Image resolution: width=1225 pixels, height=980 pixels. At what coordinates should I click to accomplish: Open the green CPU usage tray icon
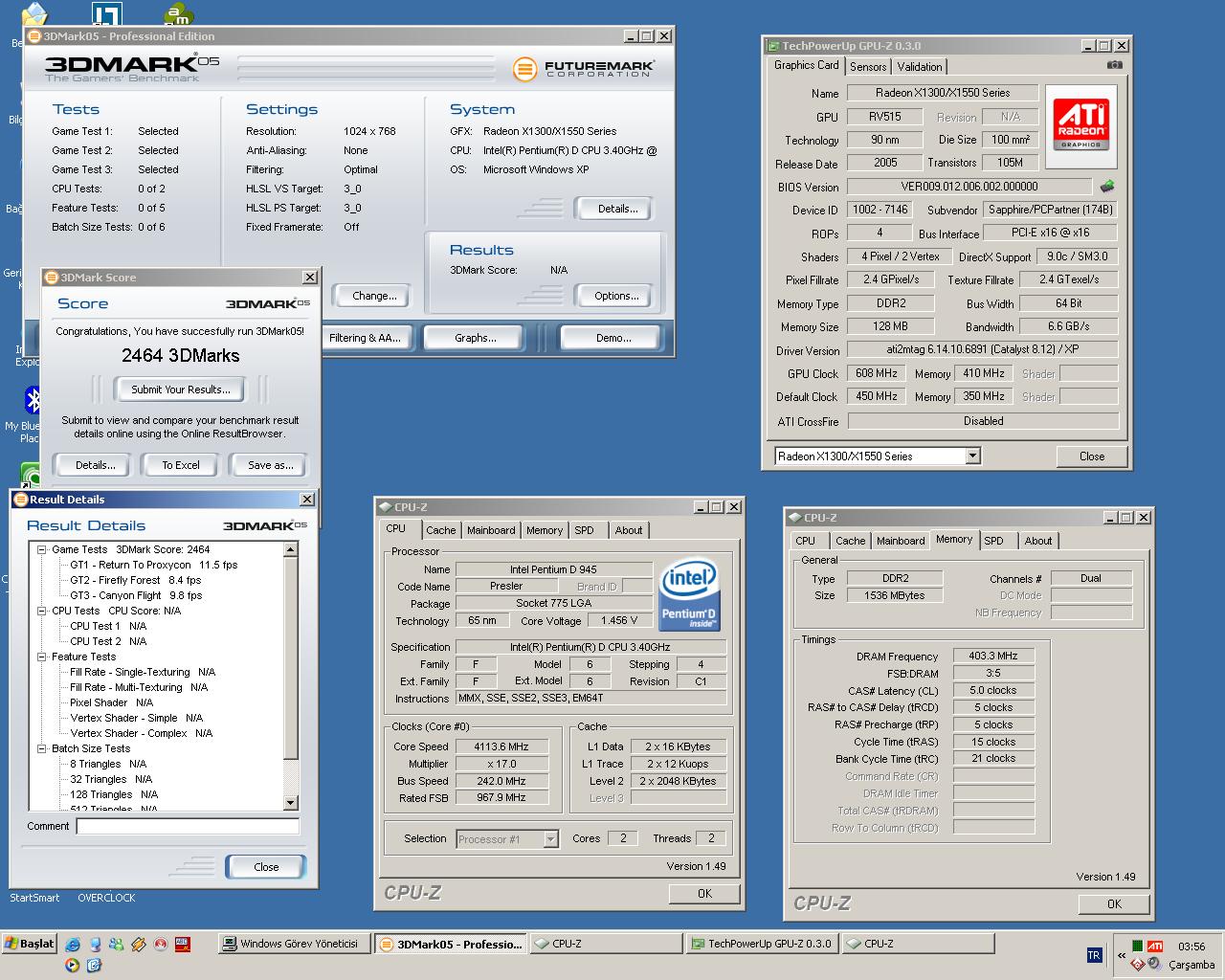tap(1137, 947)
